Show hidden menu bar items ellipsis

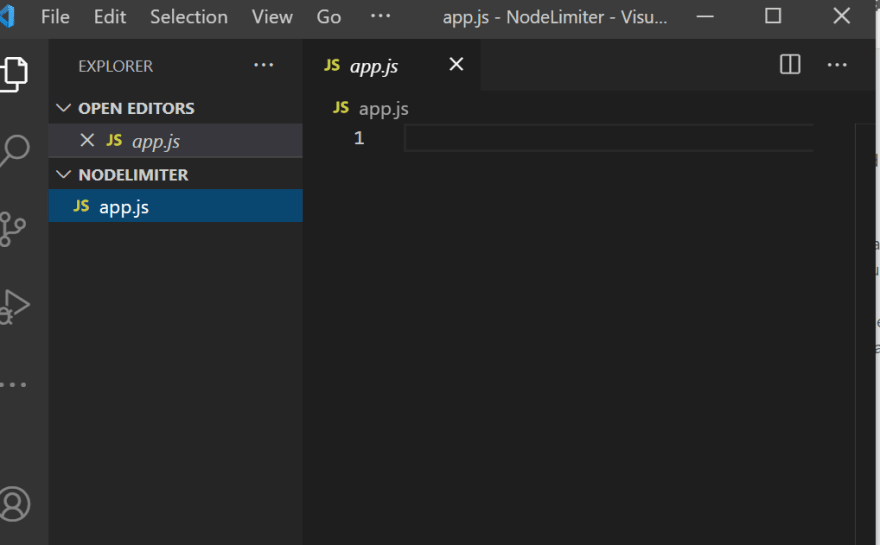coord(381,16)
